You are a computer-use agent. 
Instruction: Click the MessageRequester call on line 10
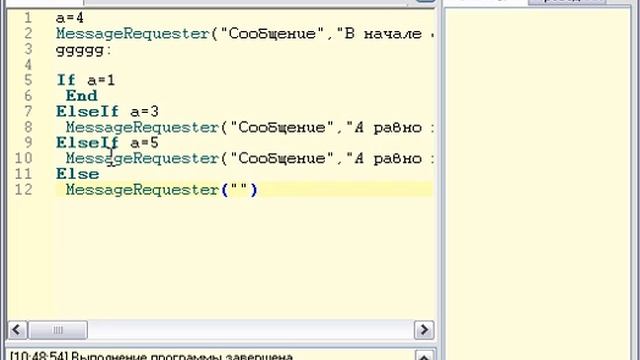pos(249,158)
